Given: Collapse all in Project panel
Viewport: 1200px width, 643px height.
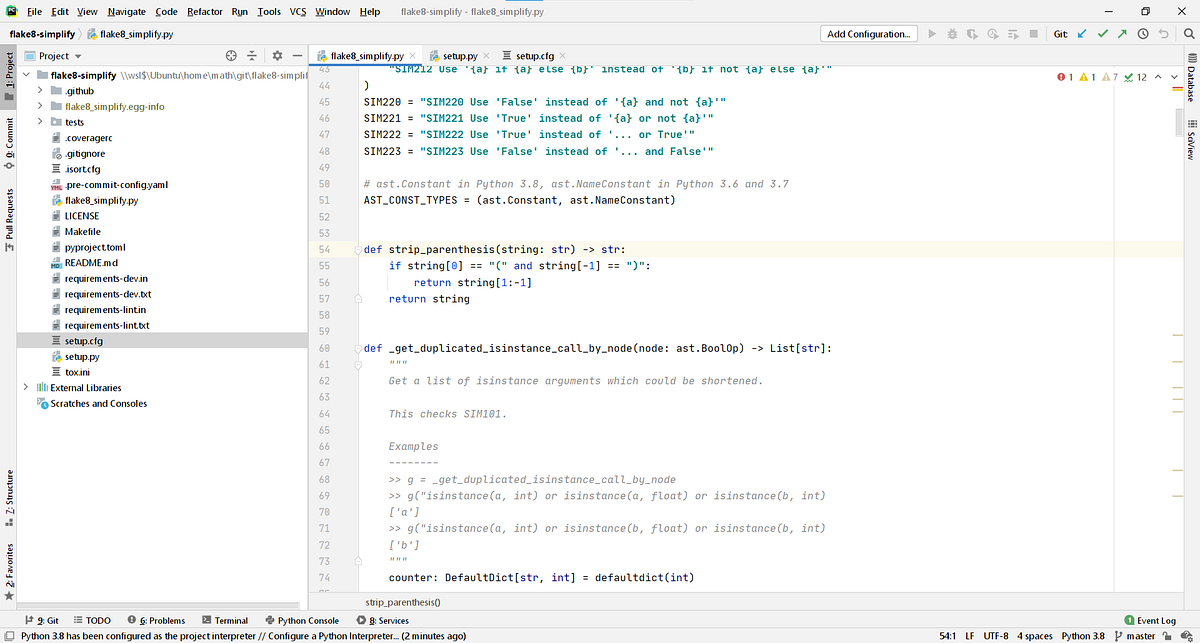Looking at the screenshot, I should [x=253, y=56].
